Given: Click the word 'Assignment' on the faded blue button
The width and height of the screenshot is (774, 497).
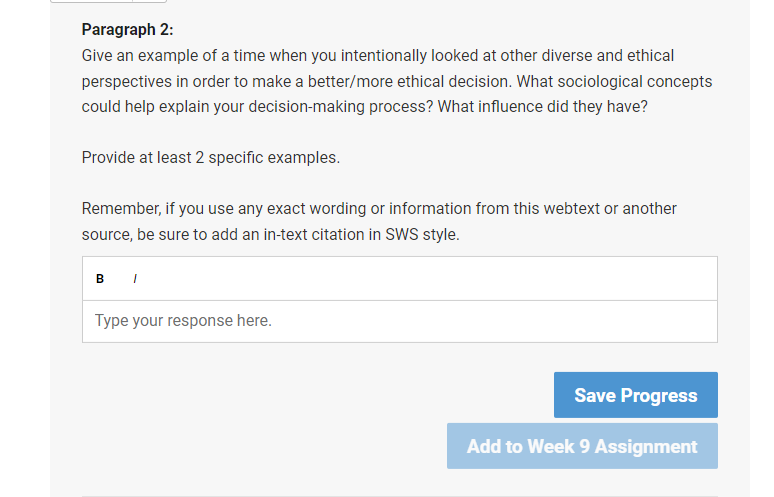Looking at the screenshot, I should (x=646, y=447).
